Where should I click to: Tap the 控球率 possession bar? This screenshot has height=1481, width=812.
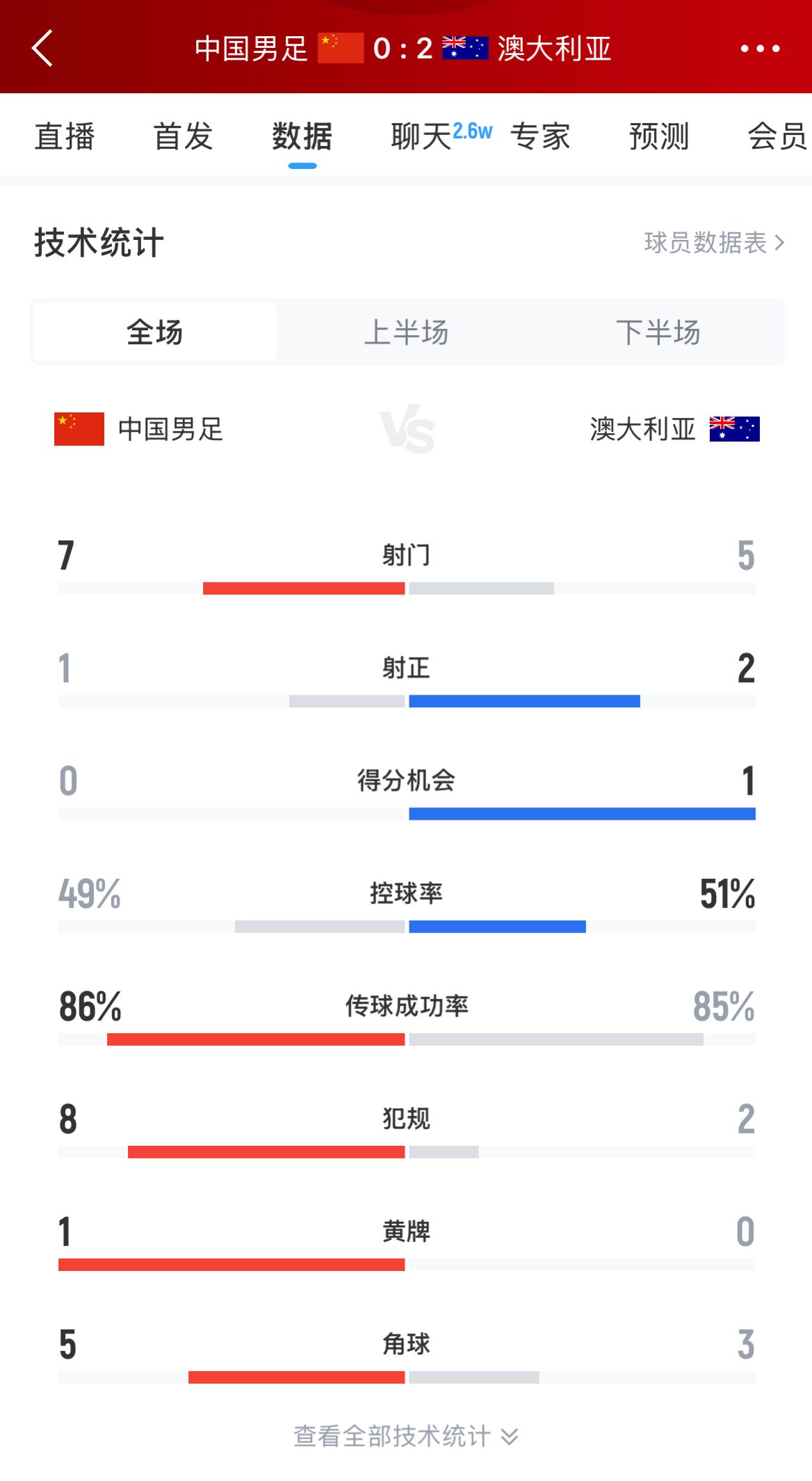(x=407, y=926)
